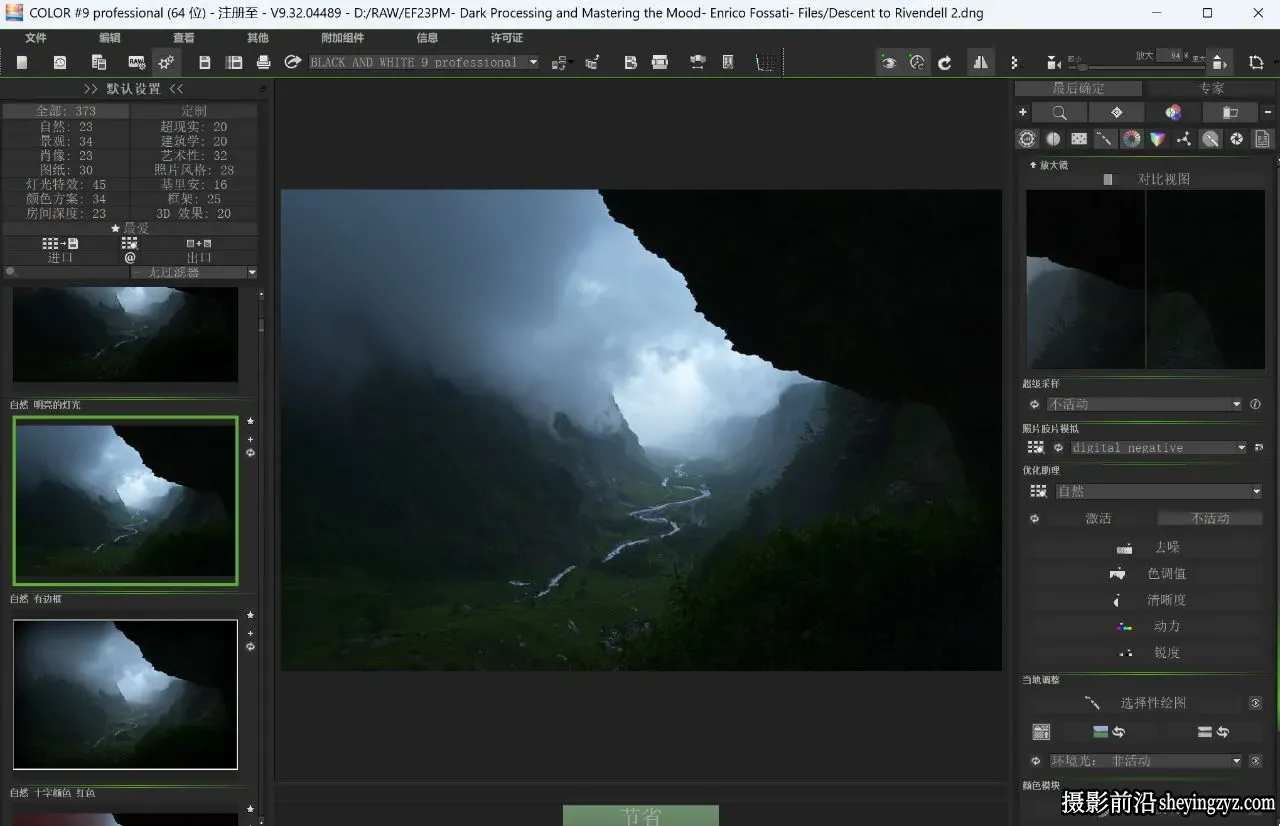Open the history/timeline browser icon
Image resolution: width=1280 pixels, height=826 pixels.
tap(60, 62)
